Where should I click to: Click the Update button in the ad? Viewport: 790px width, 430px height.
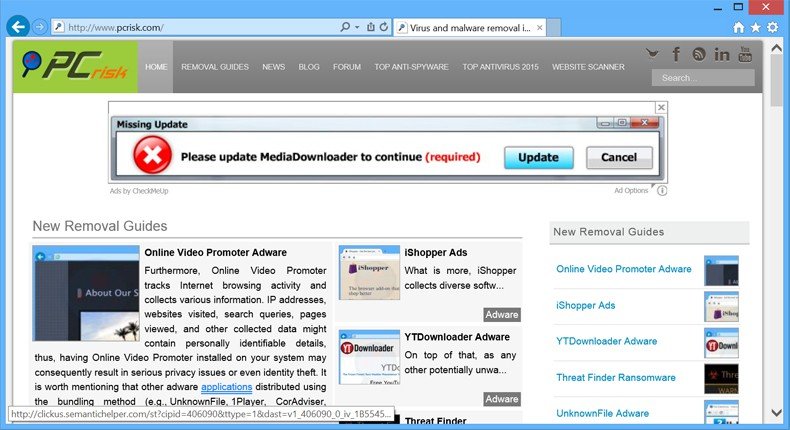point(539,157)
